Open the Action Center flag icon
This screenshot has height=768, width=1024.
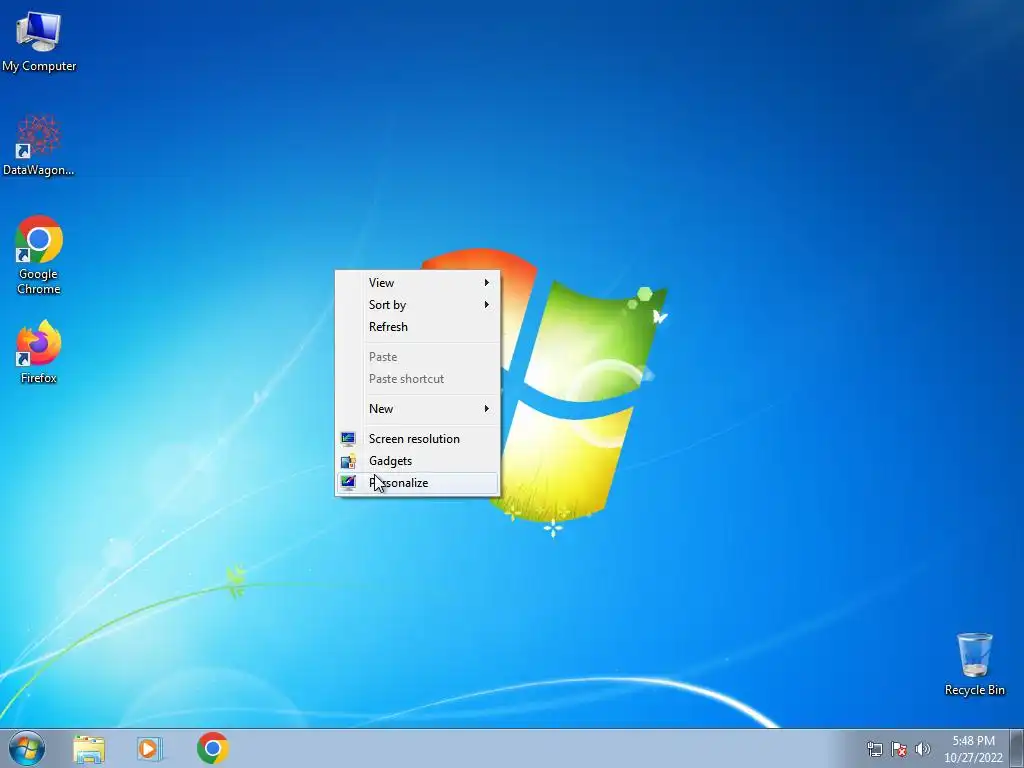click(899, 749)
